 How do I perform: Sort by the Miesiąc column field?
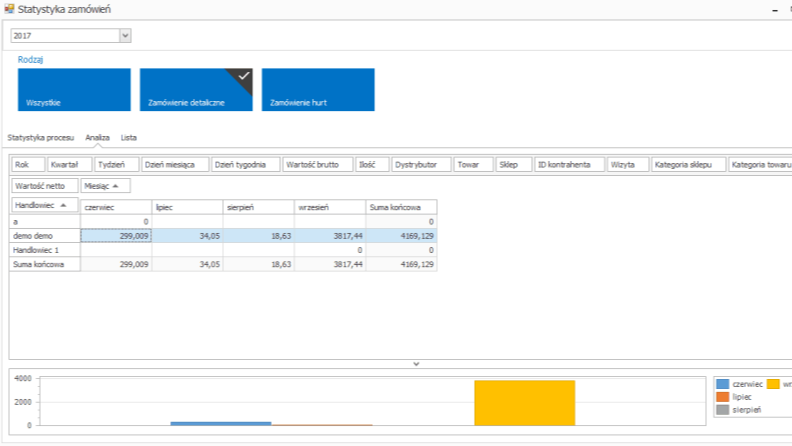[x=105, y=186]
